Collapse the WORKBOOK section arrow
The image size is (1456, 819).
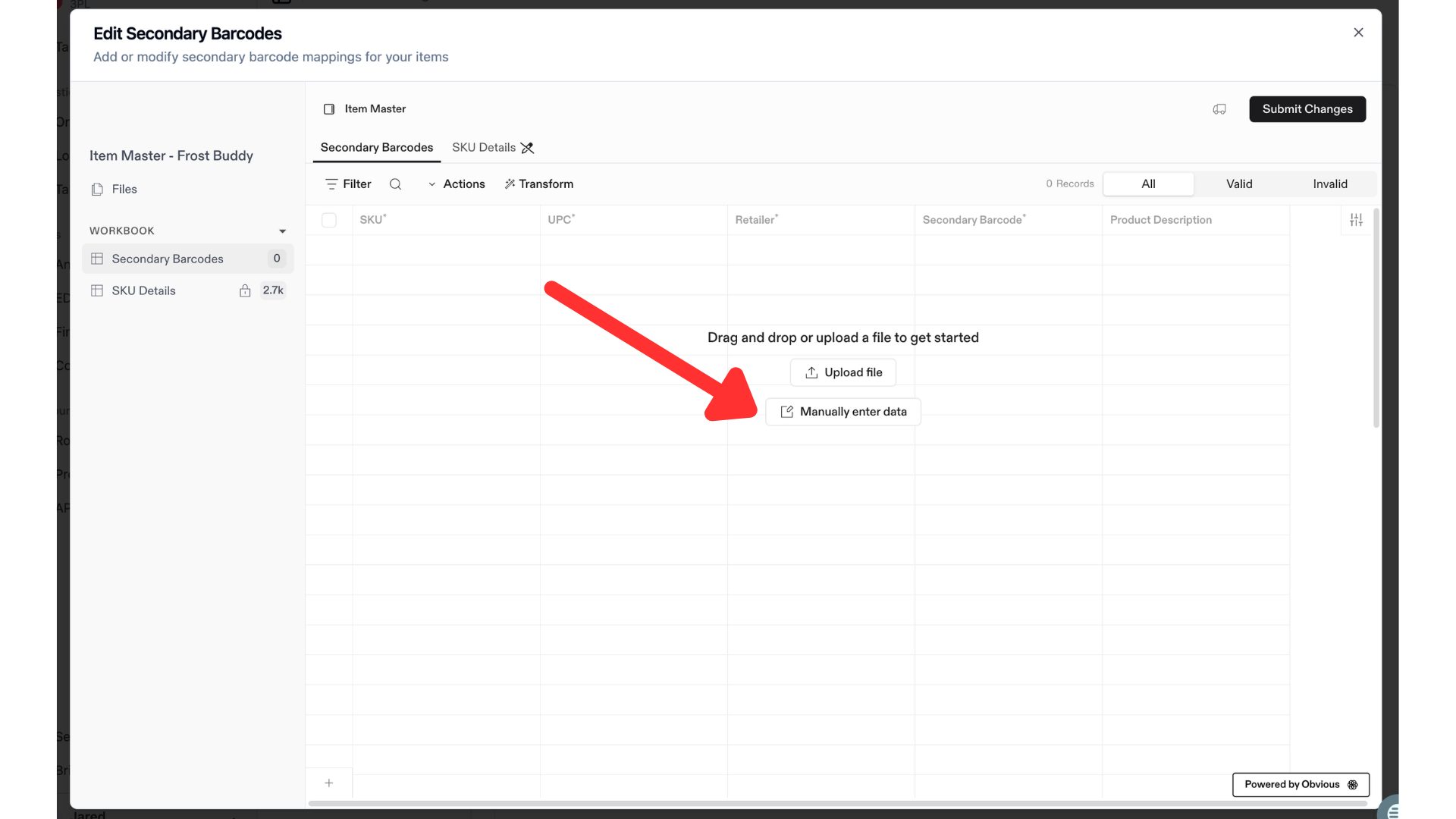(282, 231)
